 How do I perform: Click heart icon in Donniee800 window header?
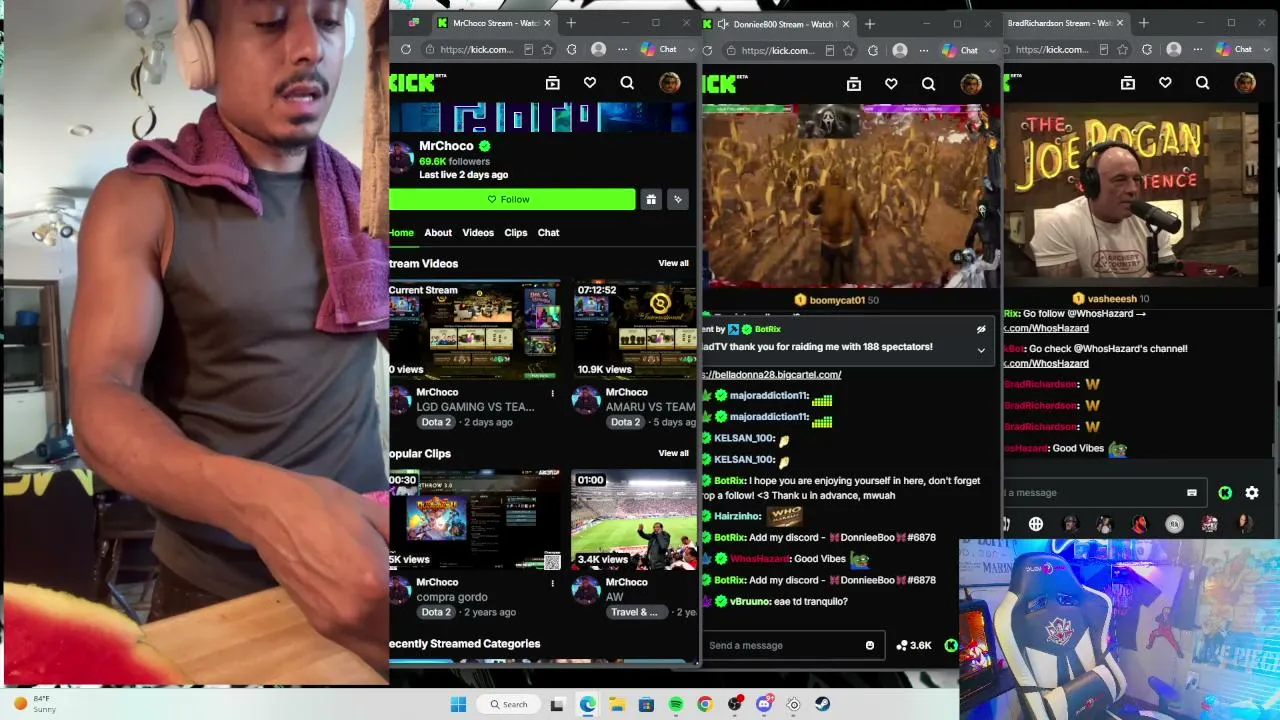[x=891, y=84]
